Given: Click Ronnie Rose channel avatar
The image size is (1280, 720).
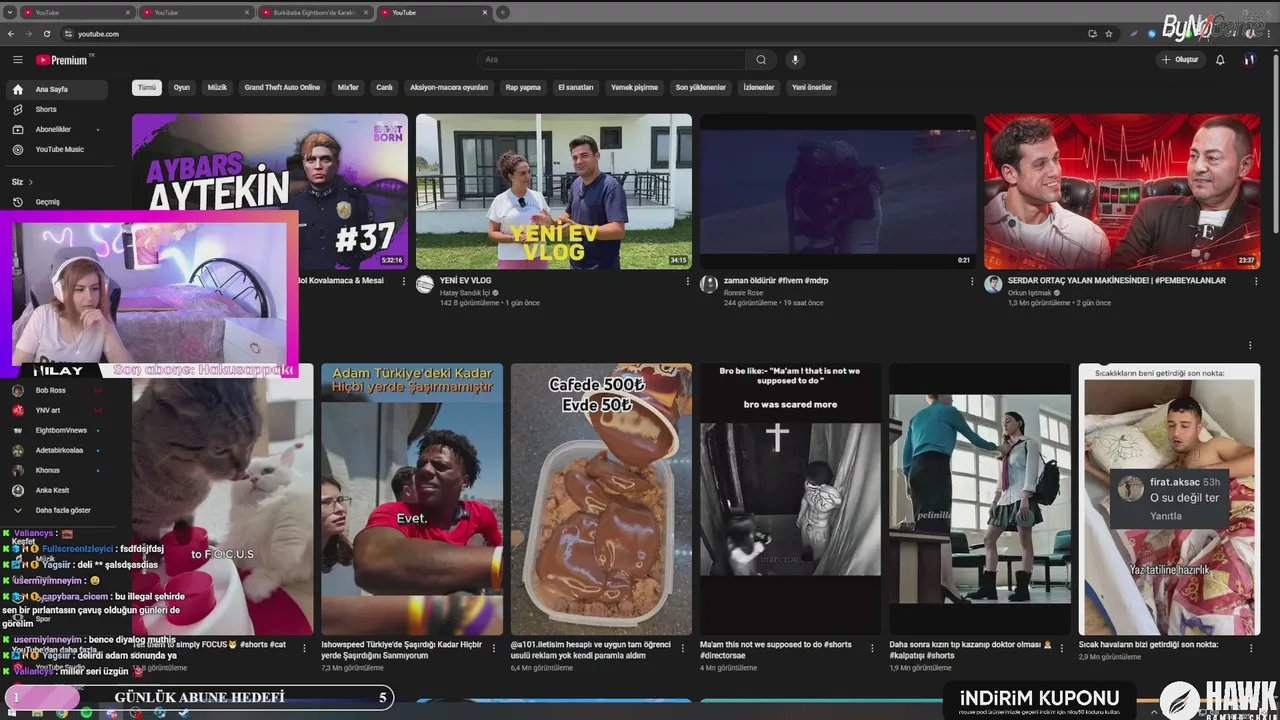Looking at the screenshot, I should point(709,284).
